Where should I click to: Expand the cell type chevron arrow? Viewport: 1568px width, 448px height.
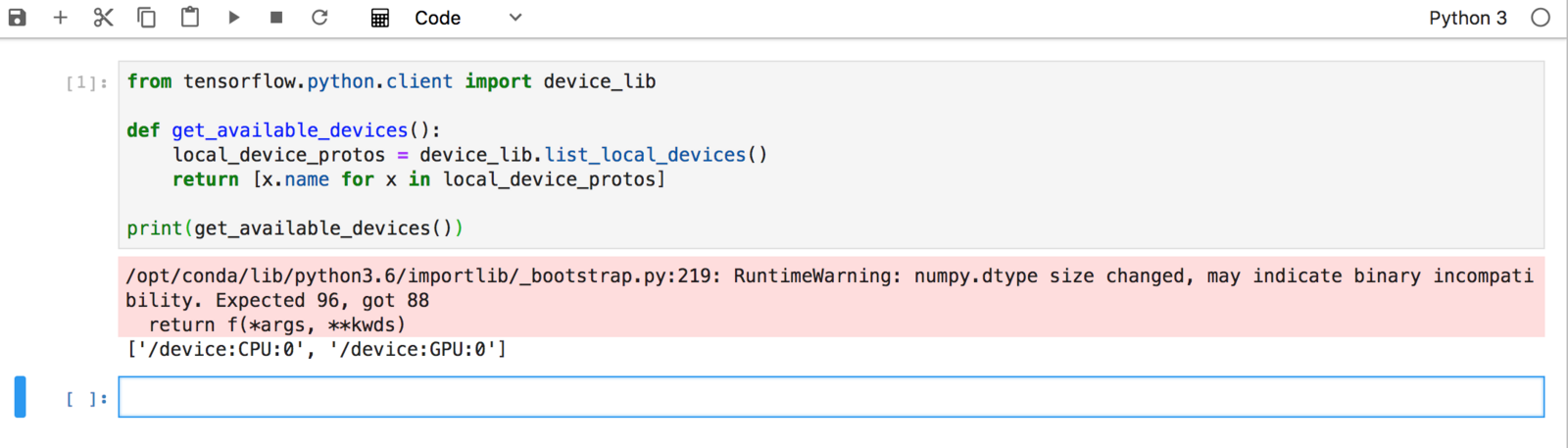tap(515, 18)
